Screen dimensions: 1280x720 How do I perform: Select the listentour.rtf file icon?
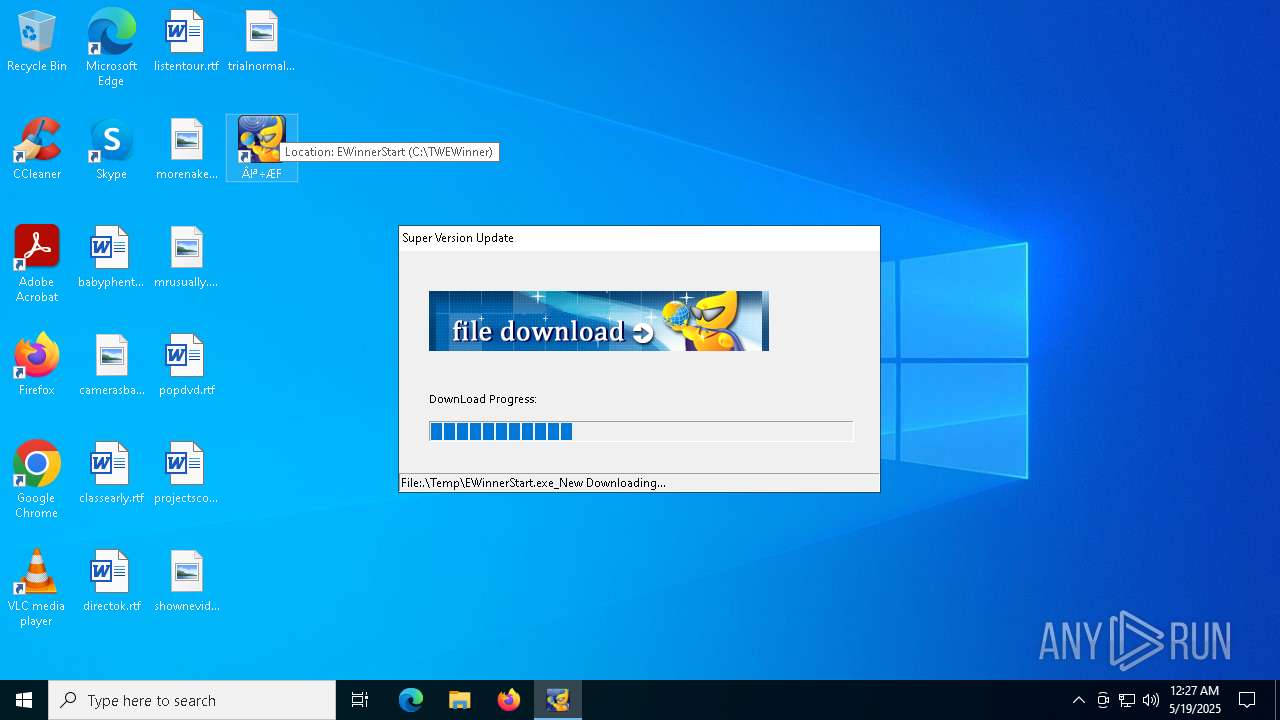click(x=186, y=42)
